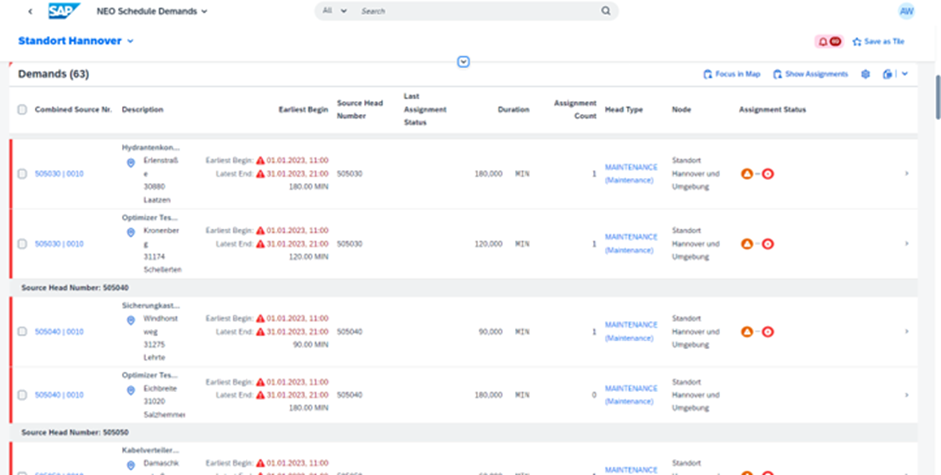Toggle the select-all checkbox in table header
941x475 pixels.
22,110
